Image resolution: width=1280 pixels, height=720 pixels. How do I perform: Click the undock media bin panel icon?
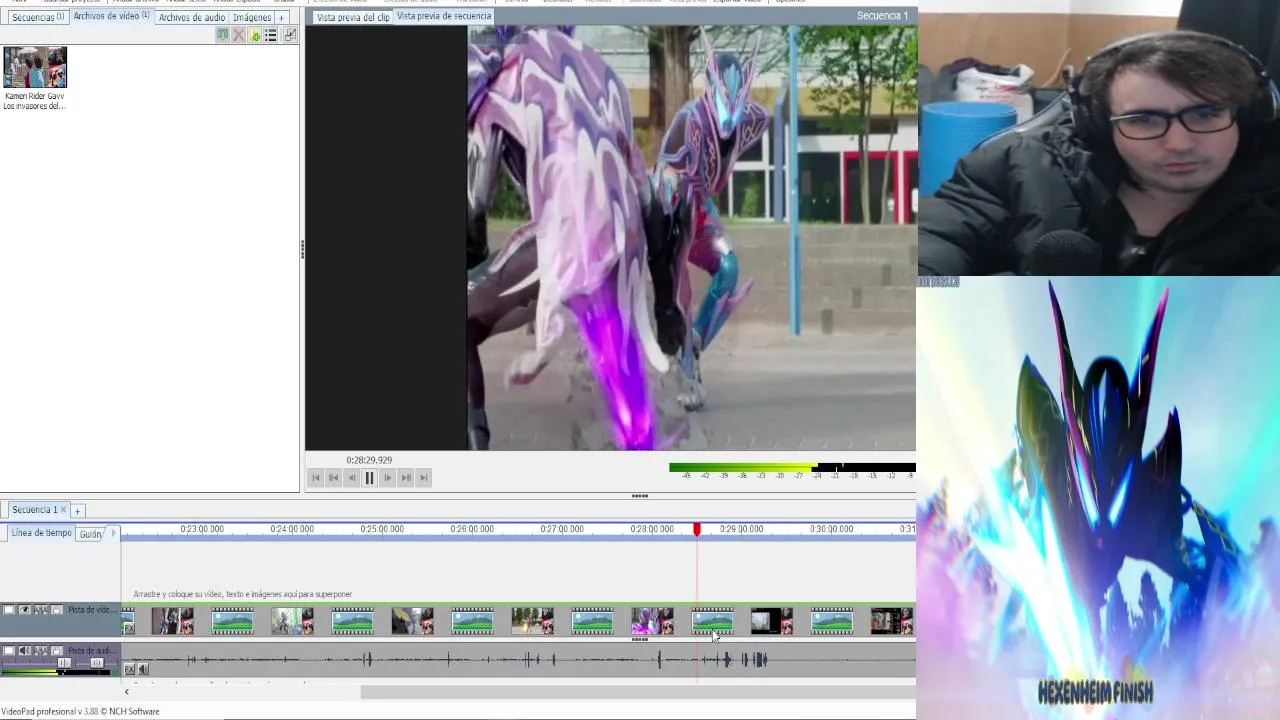coord(290,35)
